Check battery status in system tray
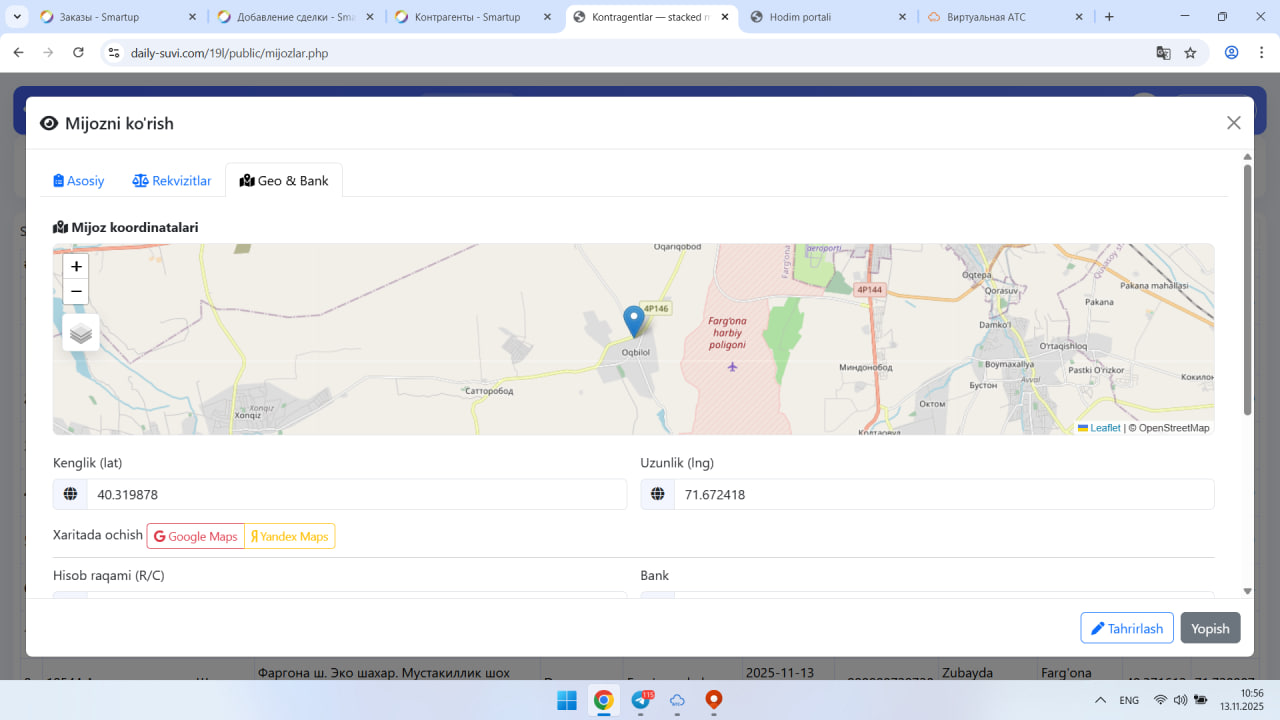Screen dimensions: 1280x720 coord(1201,700)
